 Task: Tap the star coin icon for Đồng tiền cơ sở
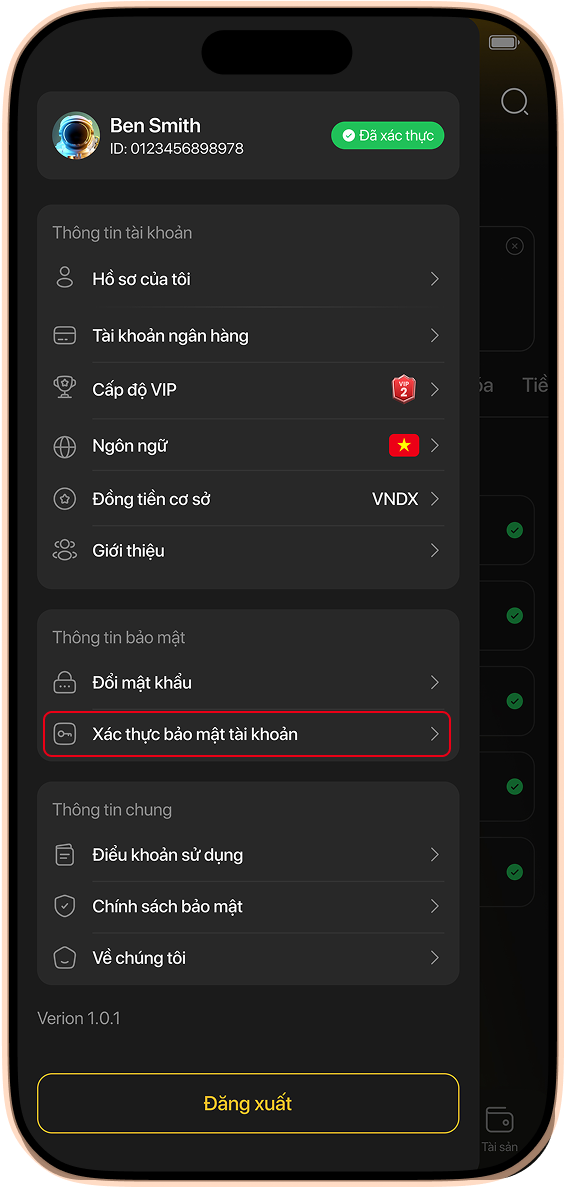[x=65, y=500]
